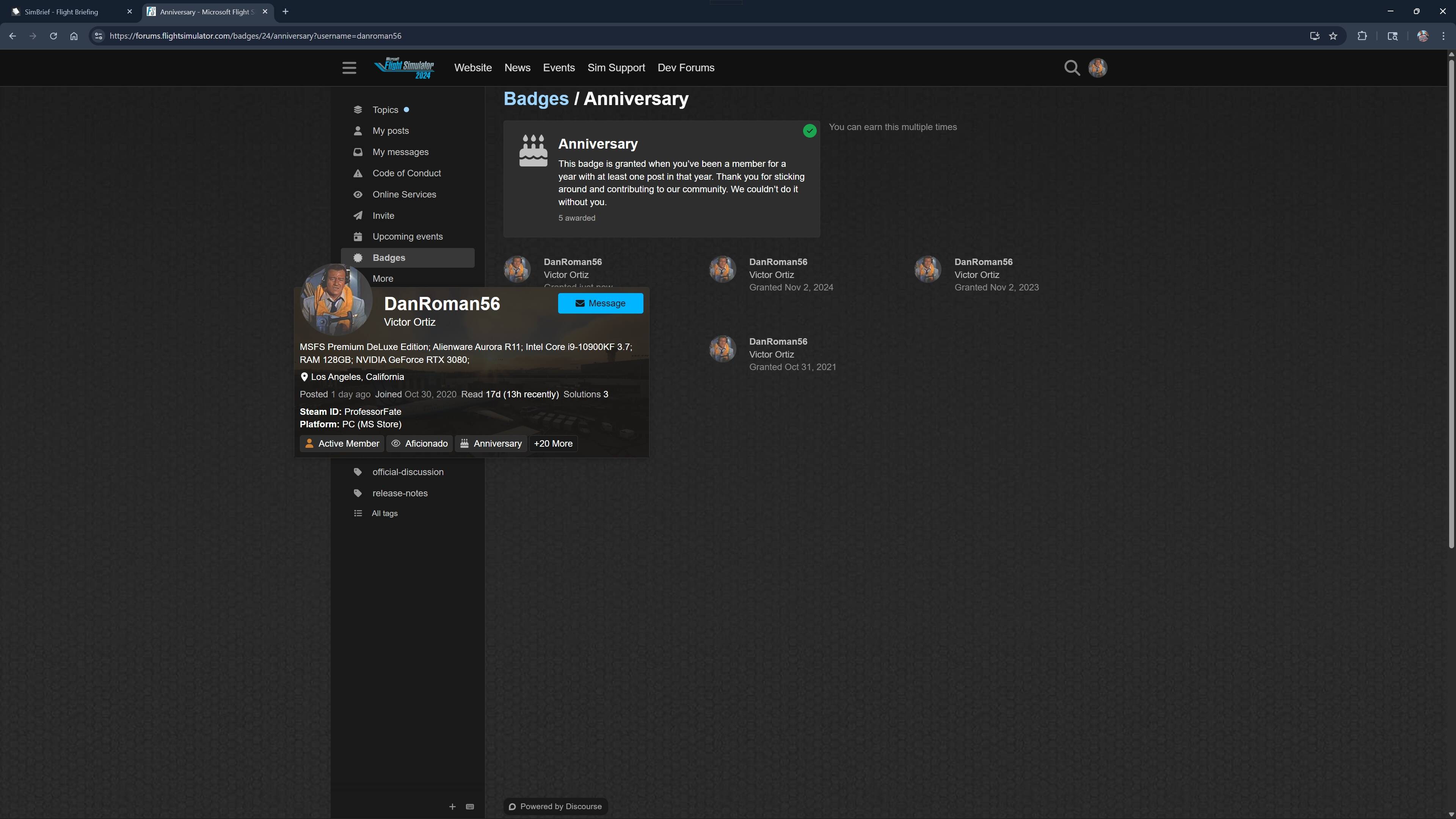Click the blue Message button
Screen dimensions: 1456x819
point(600,303)
